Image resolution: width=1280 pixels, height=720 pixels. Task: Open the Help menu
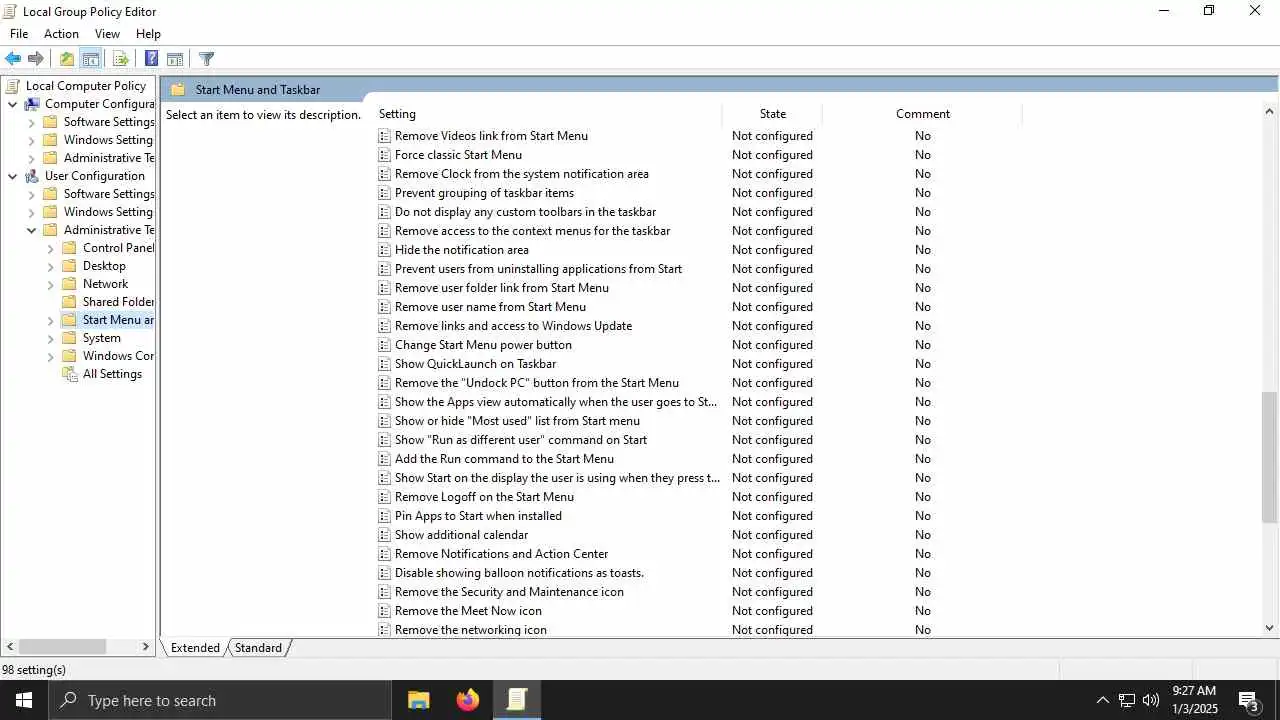coord(148,34)
